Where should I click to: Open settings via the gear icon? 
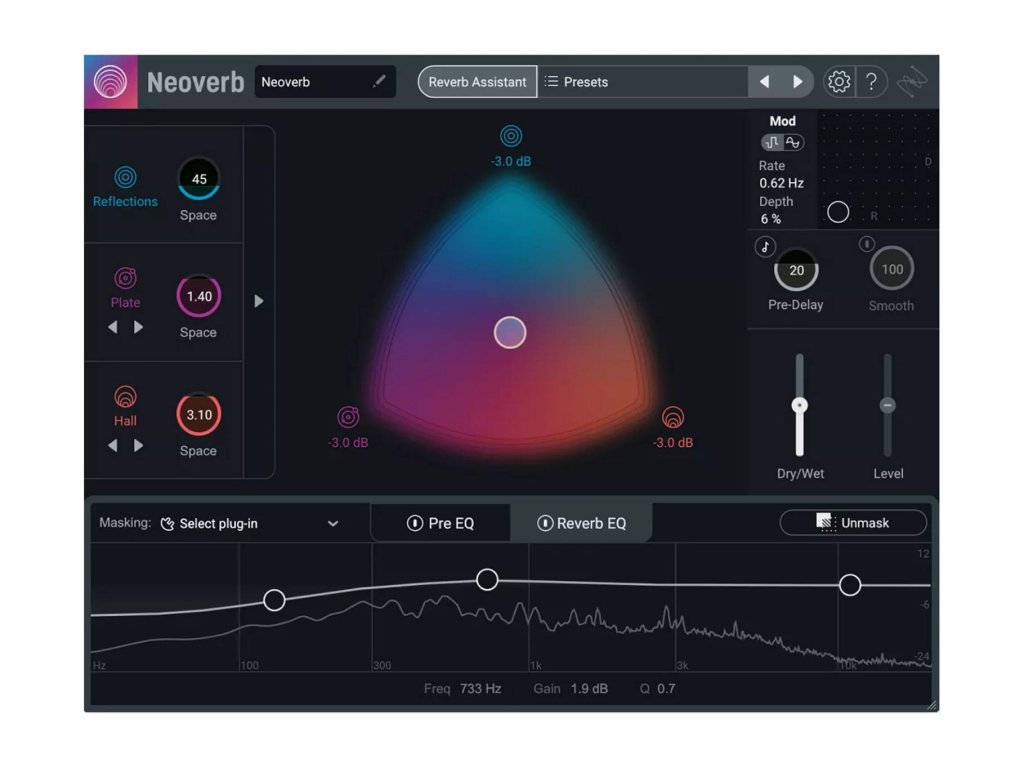coord(839,82)
